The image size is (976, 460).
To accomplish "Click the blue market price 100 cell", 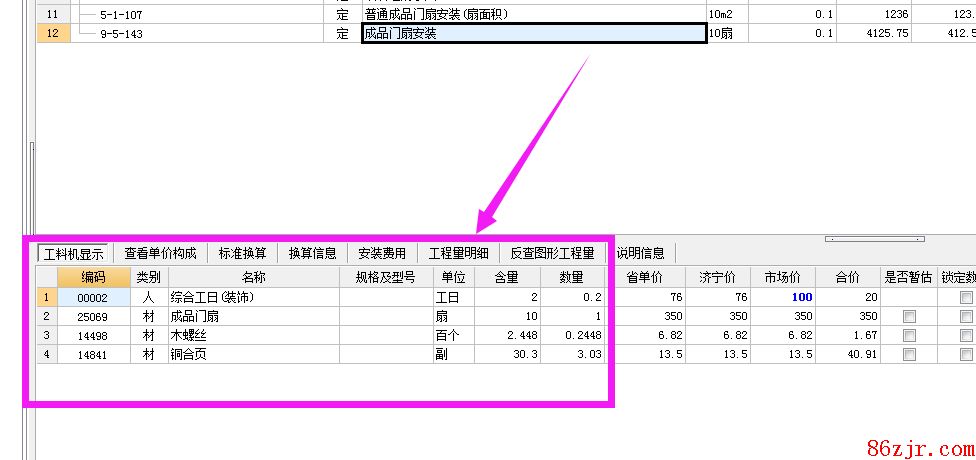I will click(x=783, y=297).
